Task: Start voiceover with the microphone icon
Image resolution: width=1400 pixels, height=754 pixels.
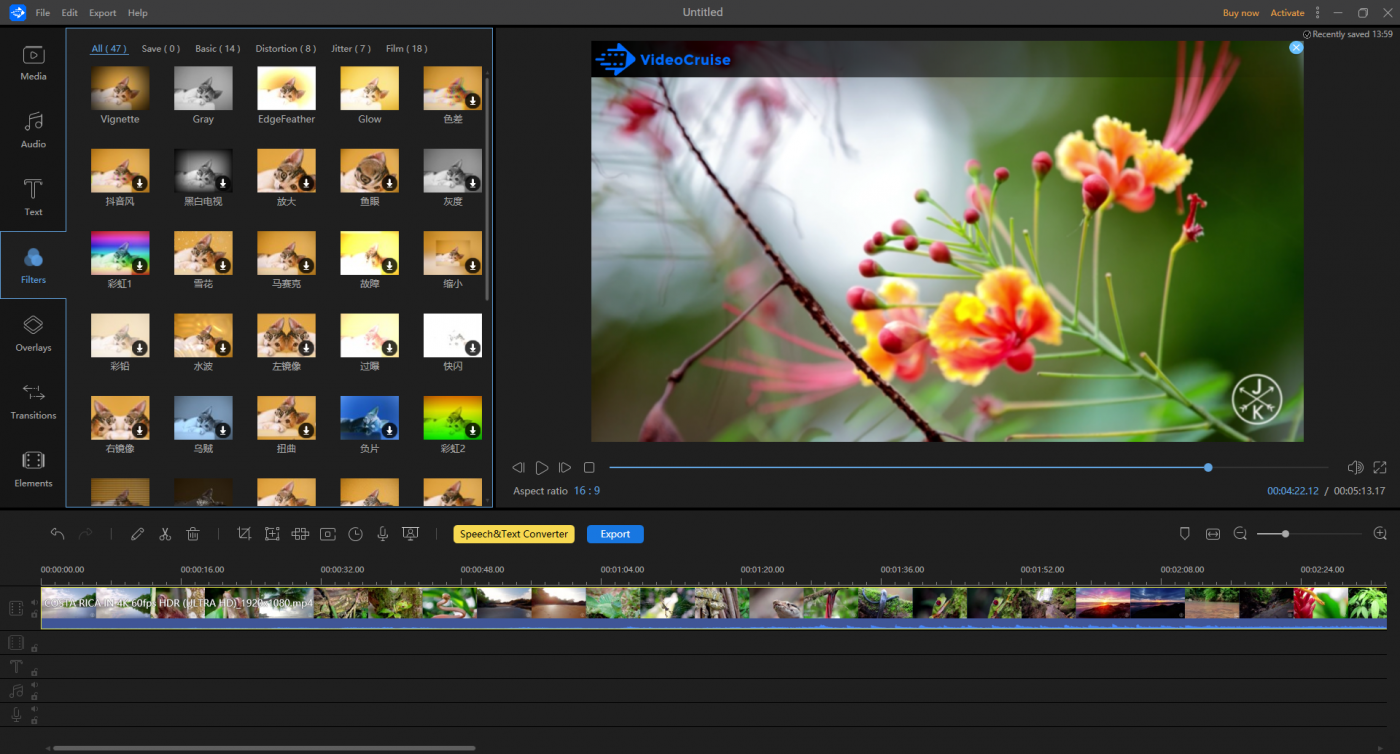Action: click(x=382, y=534)
